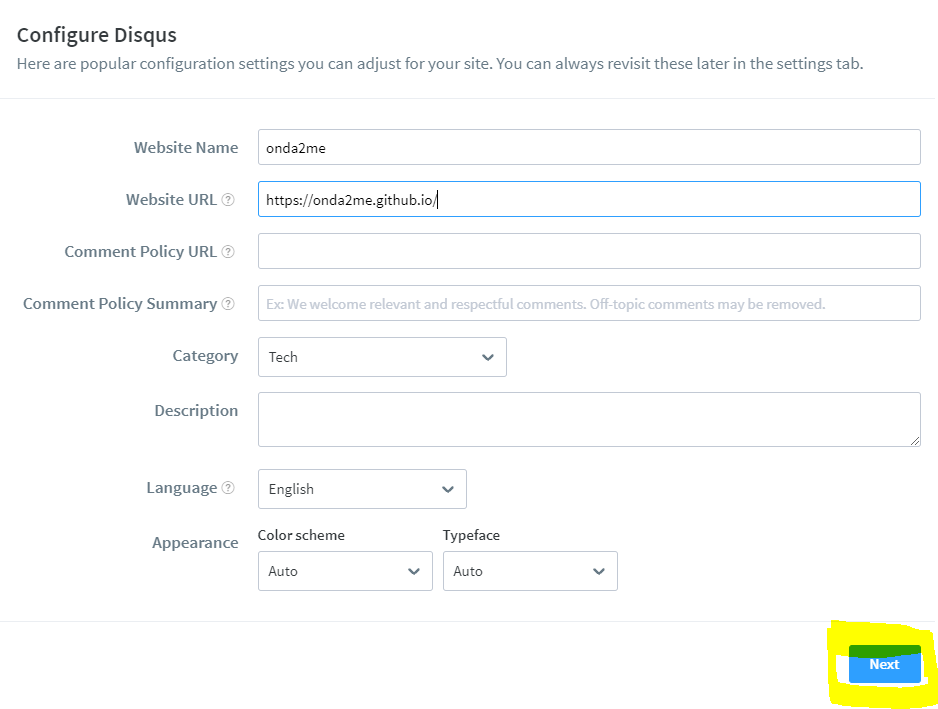The height and width of the screenshot is (709, 938).
Task: Select the Comment Policy URL input
Action: click(589, 251)
